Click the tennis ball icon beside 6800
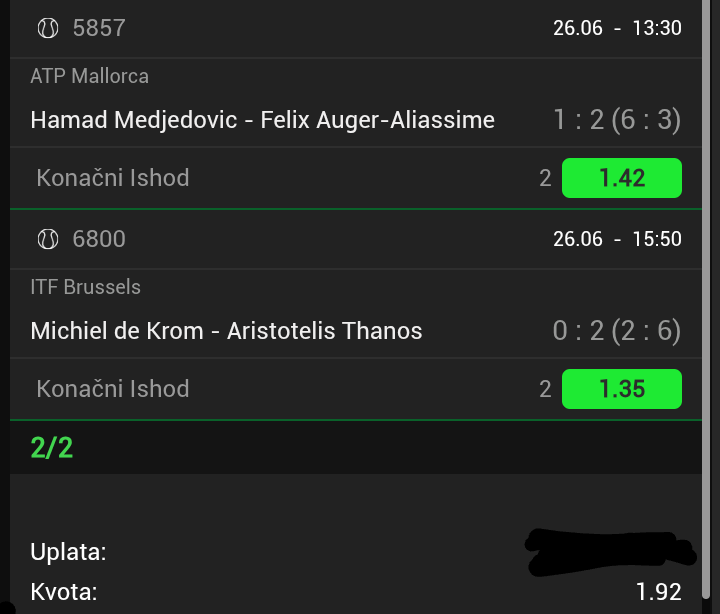This screenshot has height=614, width=720. click(x=48, y=239)
